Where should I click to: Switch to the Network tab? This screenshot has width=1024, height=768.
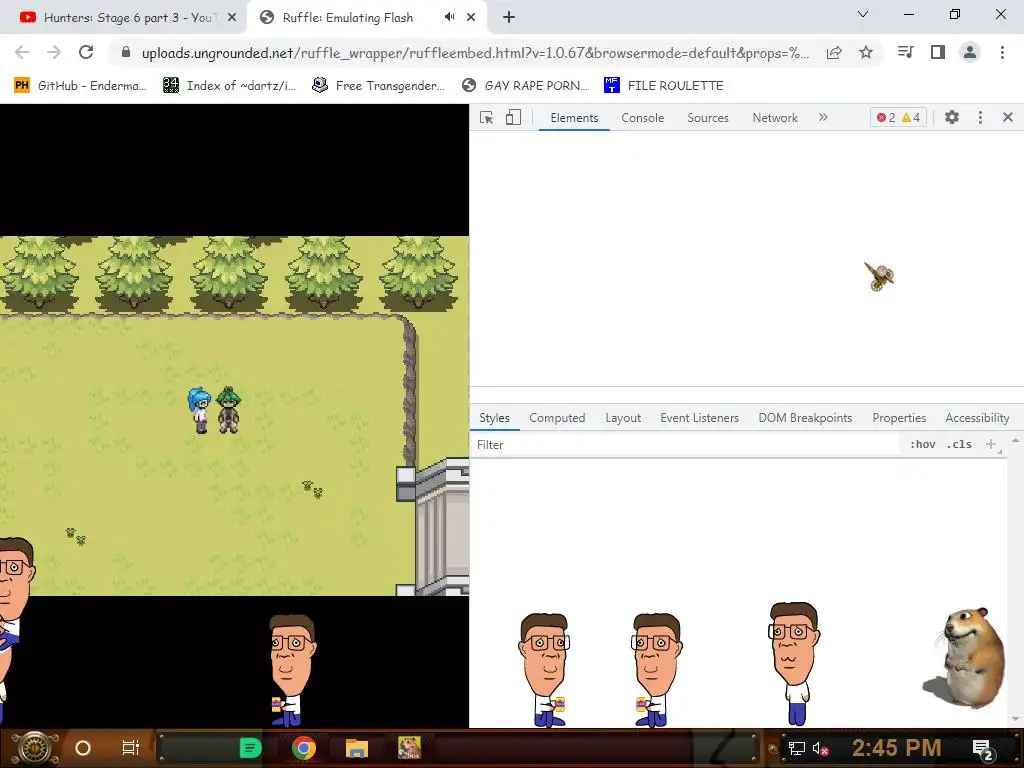[x=775, y=118]
